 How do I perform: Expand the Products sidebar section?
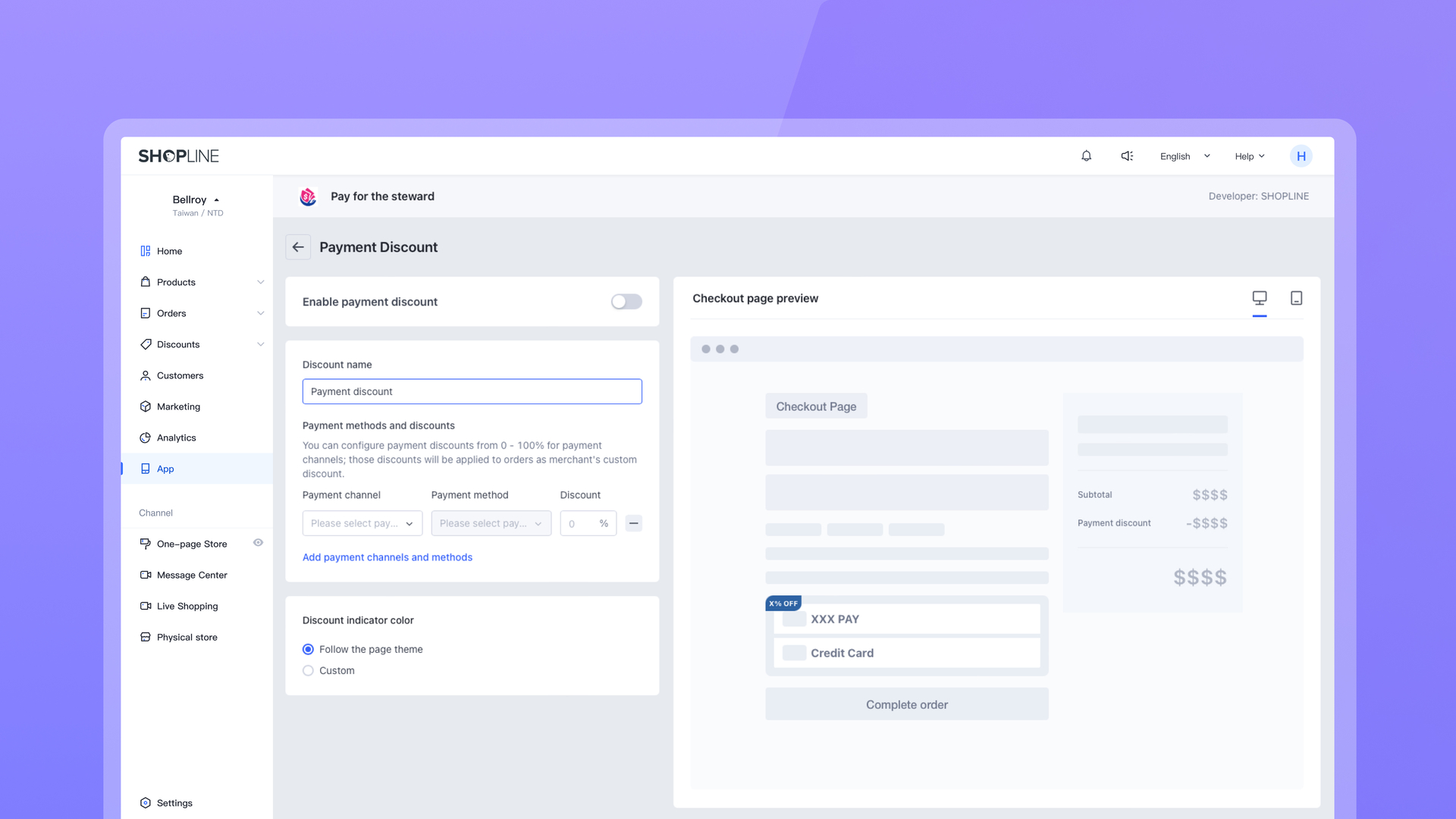pyautogui.click(x=201, y=282)
